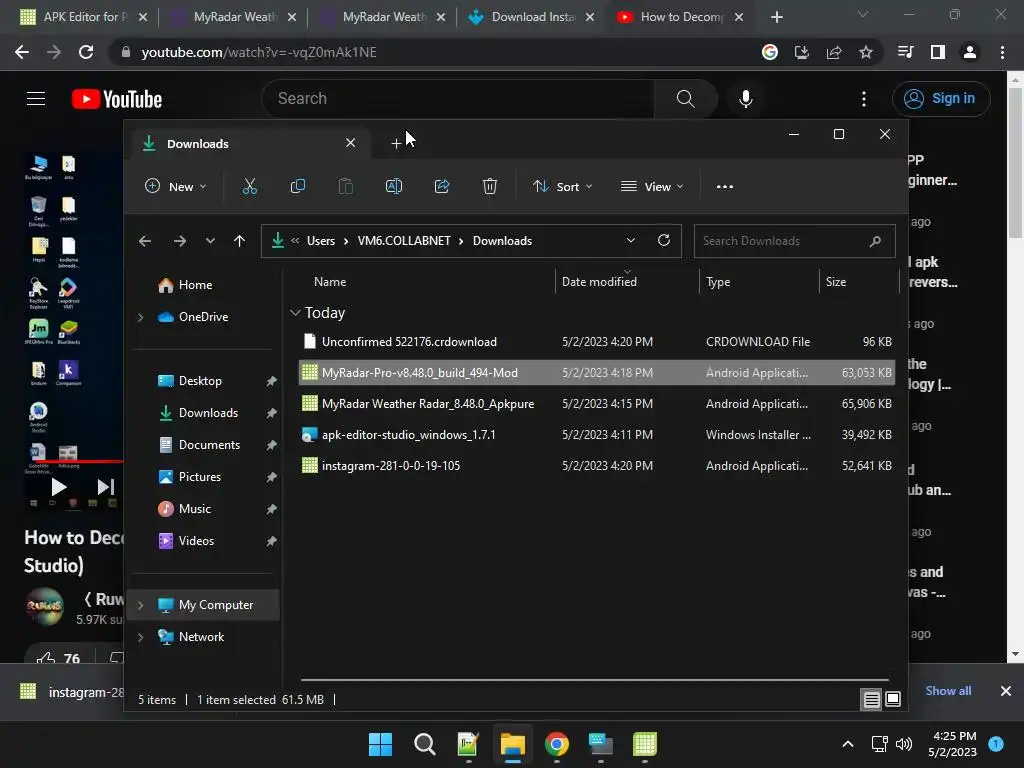Add a new File Explorer tab

[396, 144]
